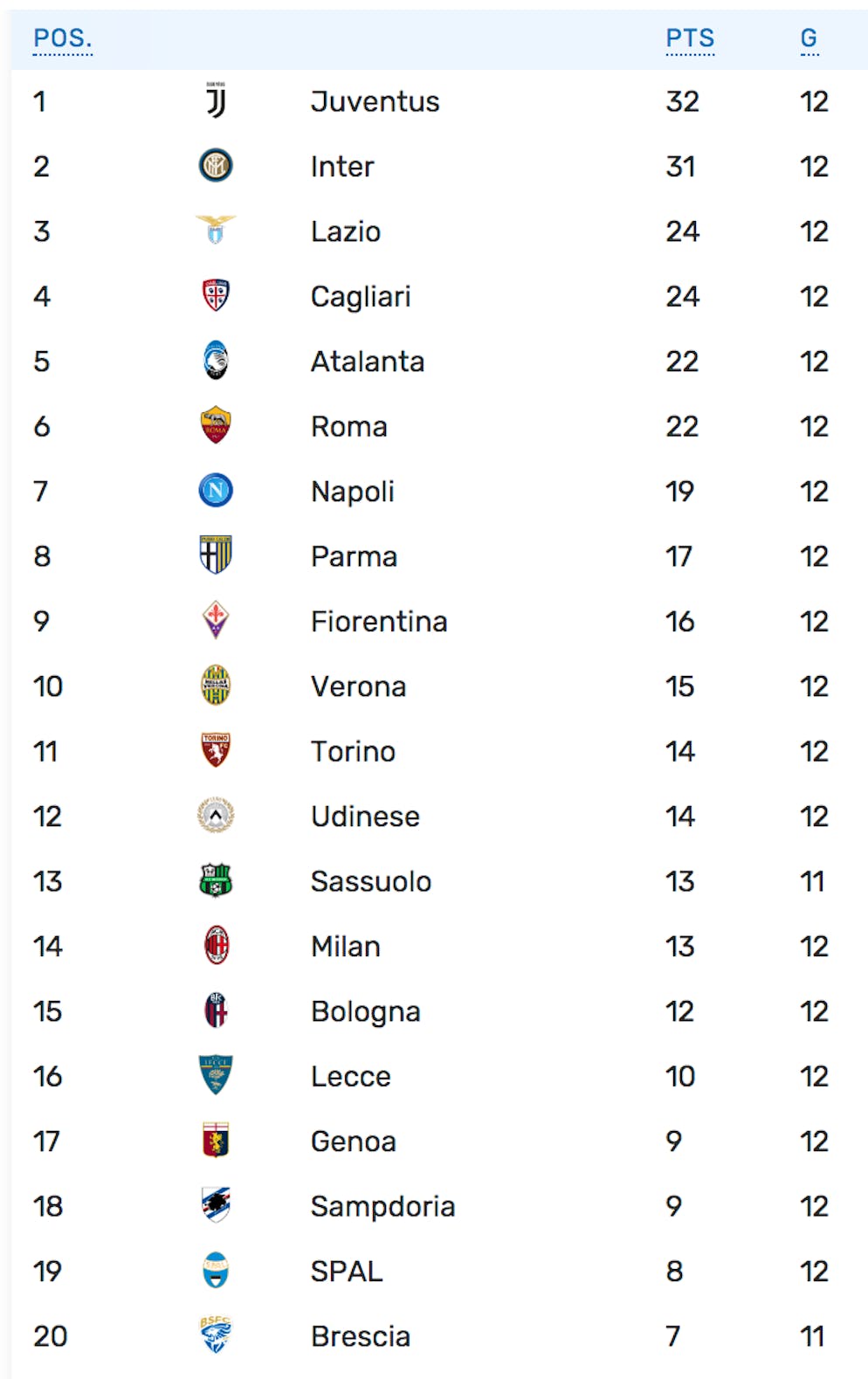Sort table by POS. column header
Image resolution: width=868 pixels, height=1379 pixels.
(x=62, y=38)
